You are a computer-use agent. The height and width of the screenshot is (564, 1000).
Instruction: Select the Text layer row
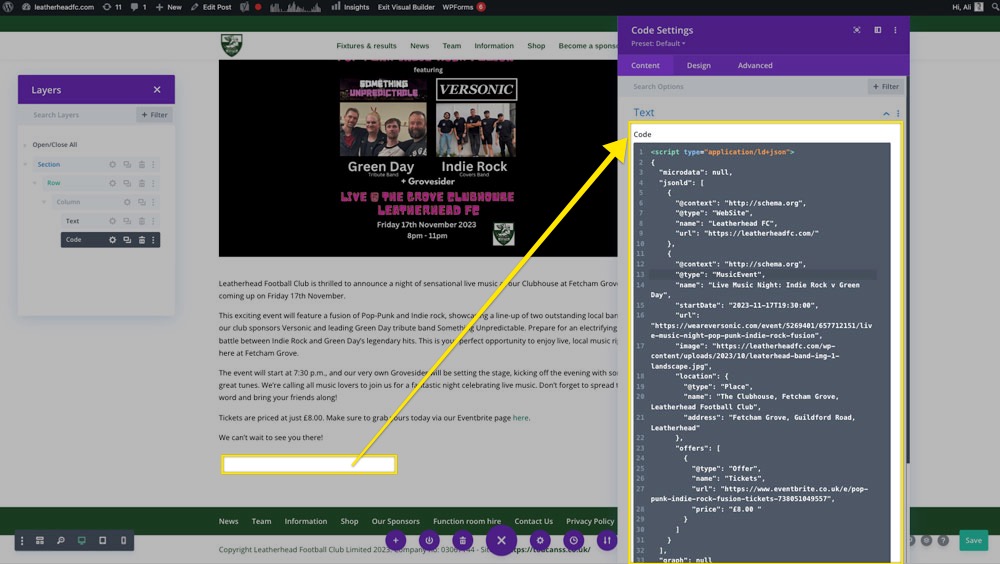(x=110, y=221)
